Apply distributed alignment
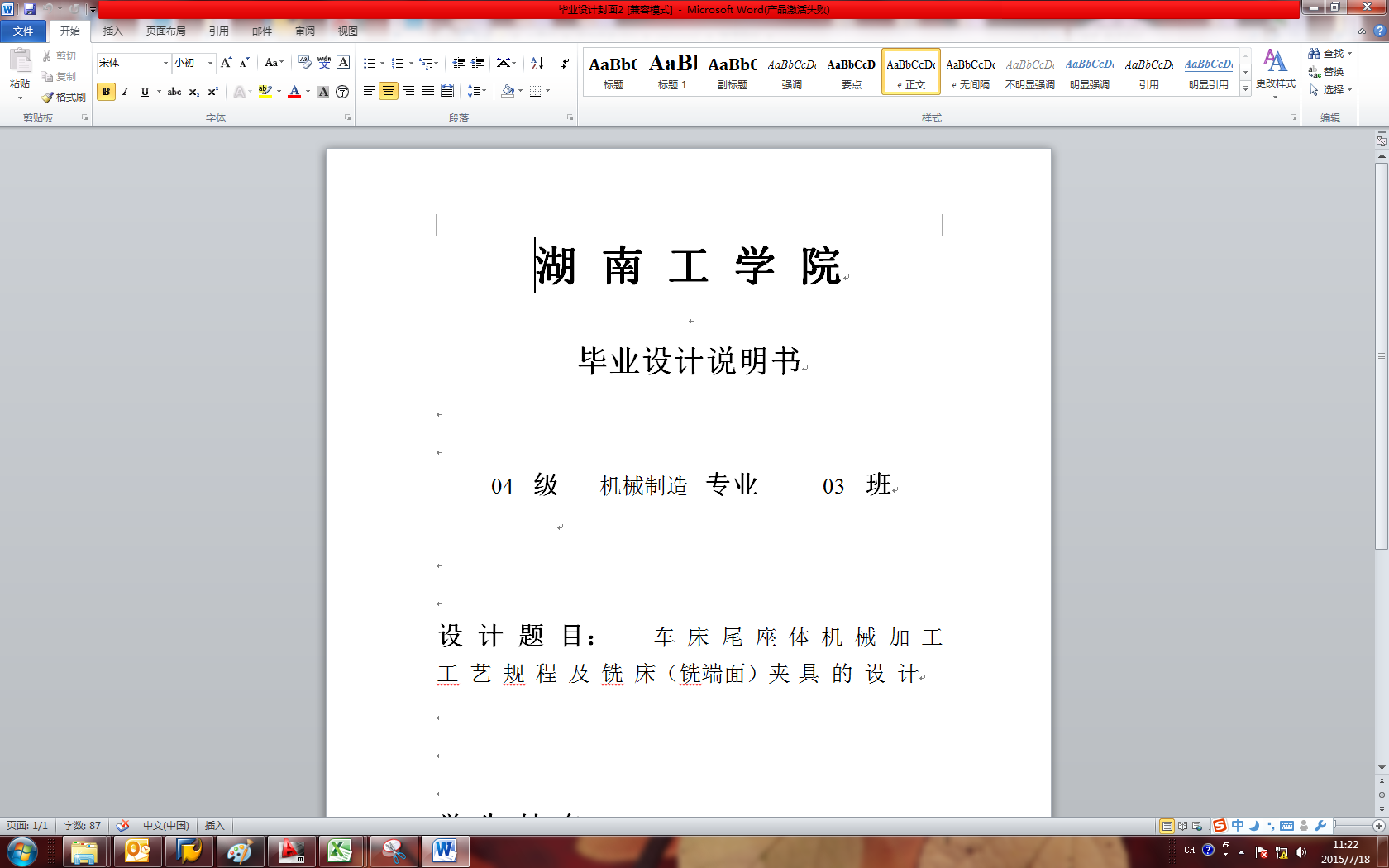 pos(447,91)
